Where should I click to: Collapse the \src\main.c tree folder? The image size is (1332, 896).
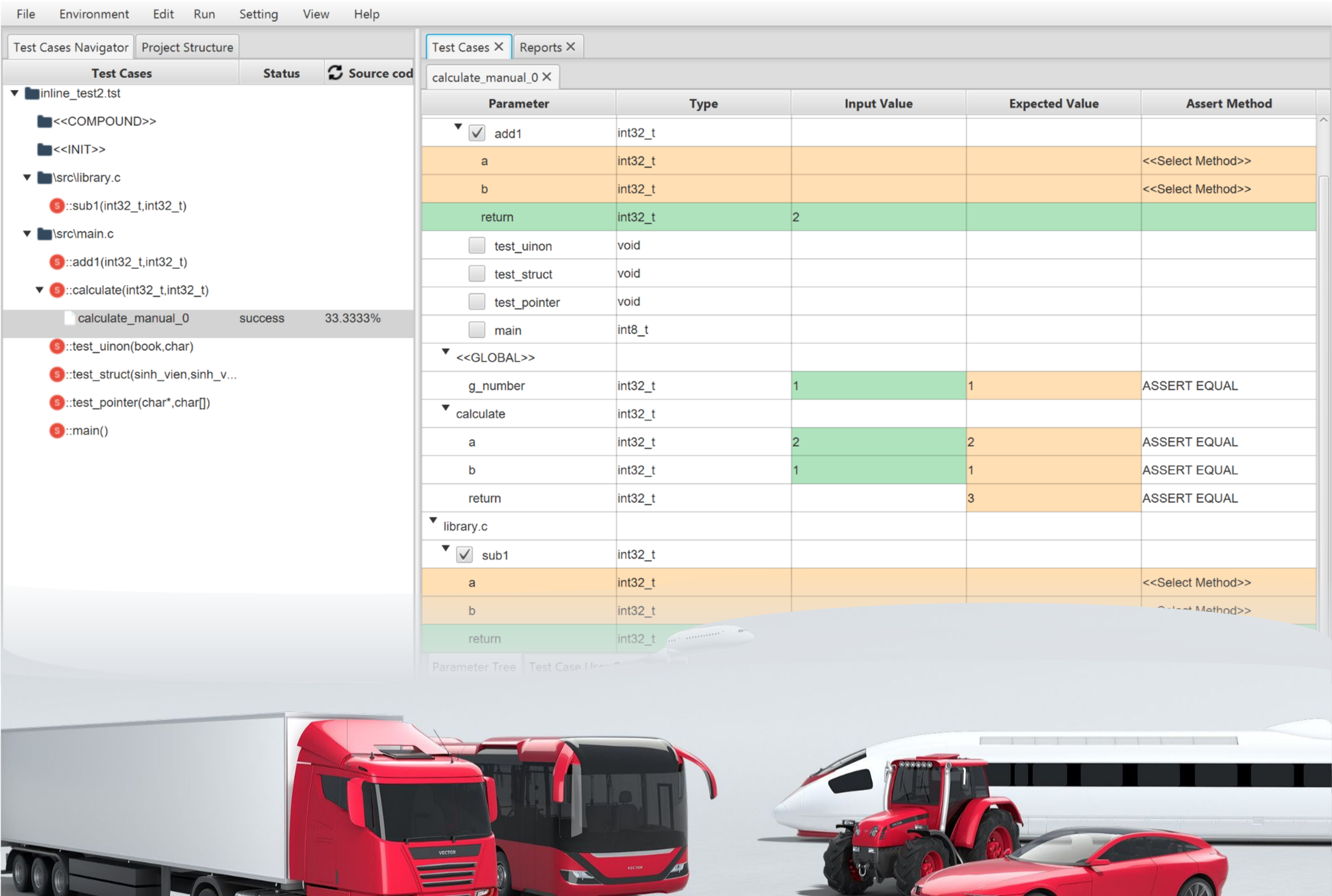(x=27, y=234)
